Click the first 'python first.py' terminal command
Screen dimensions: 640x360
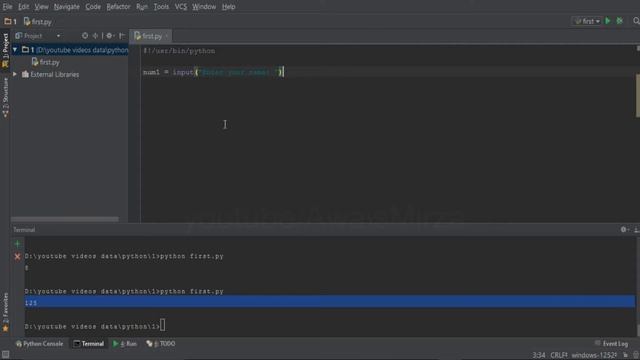coord(192,256)
